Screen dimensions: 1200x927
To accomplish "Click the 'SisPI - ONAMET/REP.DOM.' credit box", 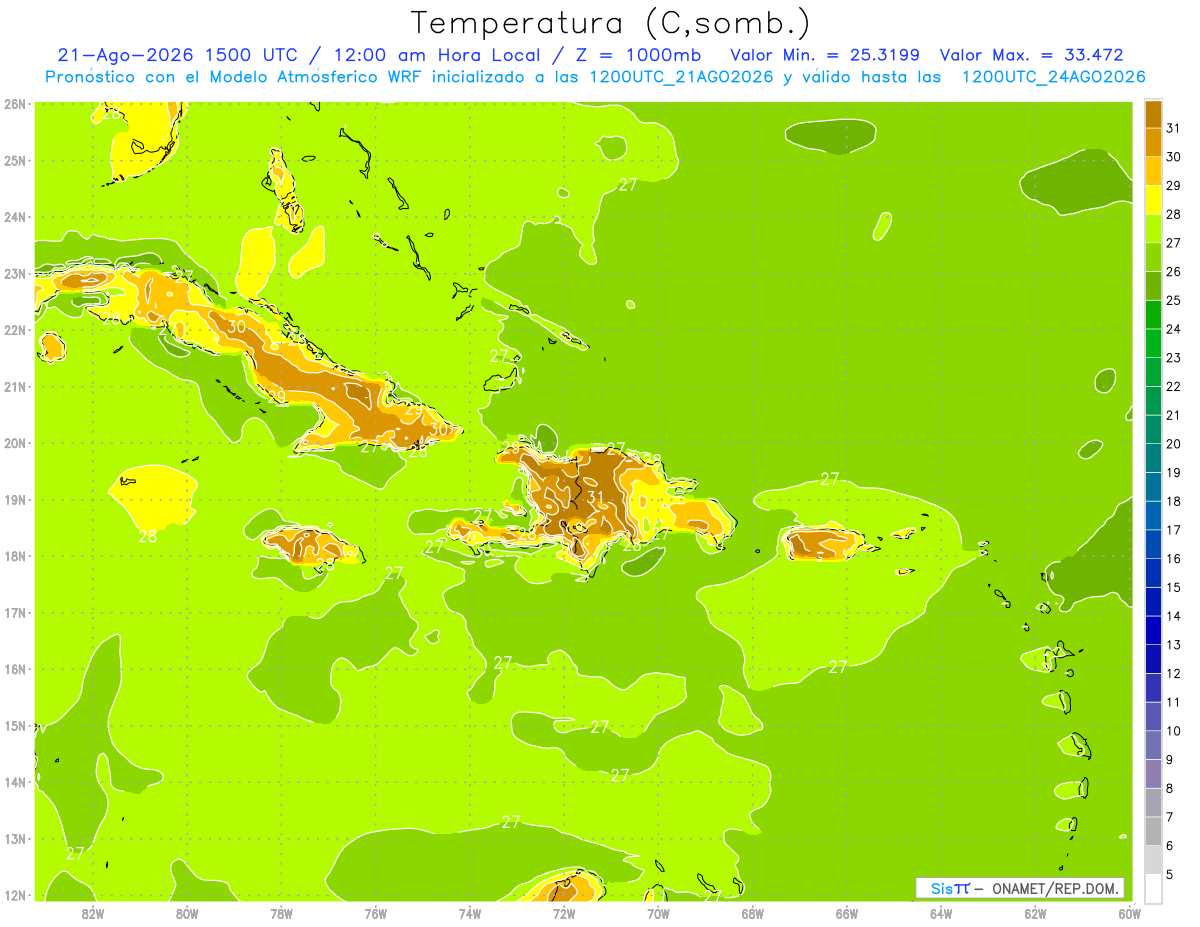I will coord(1020,888).
